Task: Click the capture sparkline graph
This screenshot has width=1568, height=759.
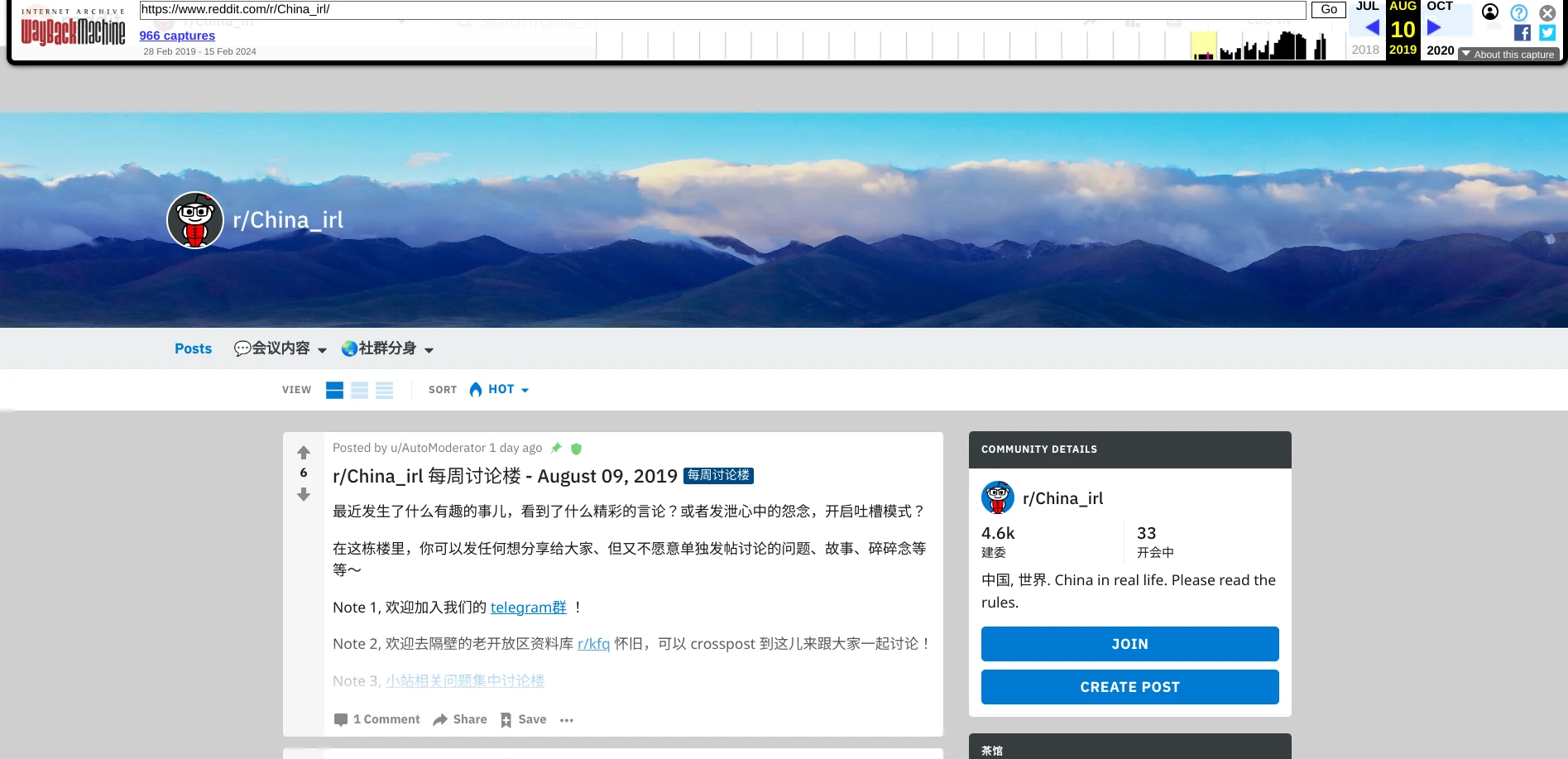Action: [971, 46]
